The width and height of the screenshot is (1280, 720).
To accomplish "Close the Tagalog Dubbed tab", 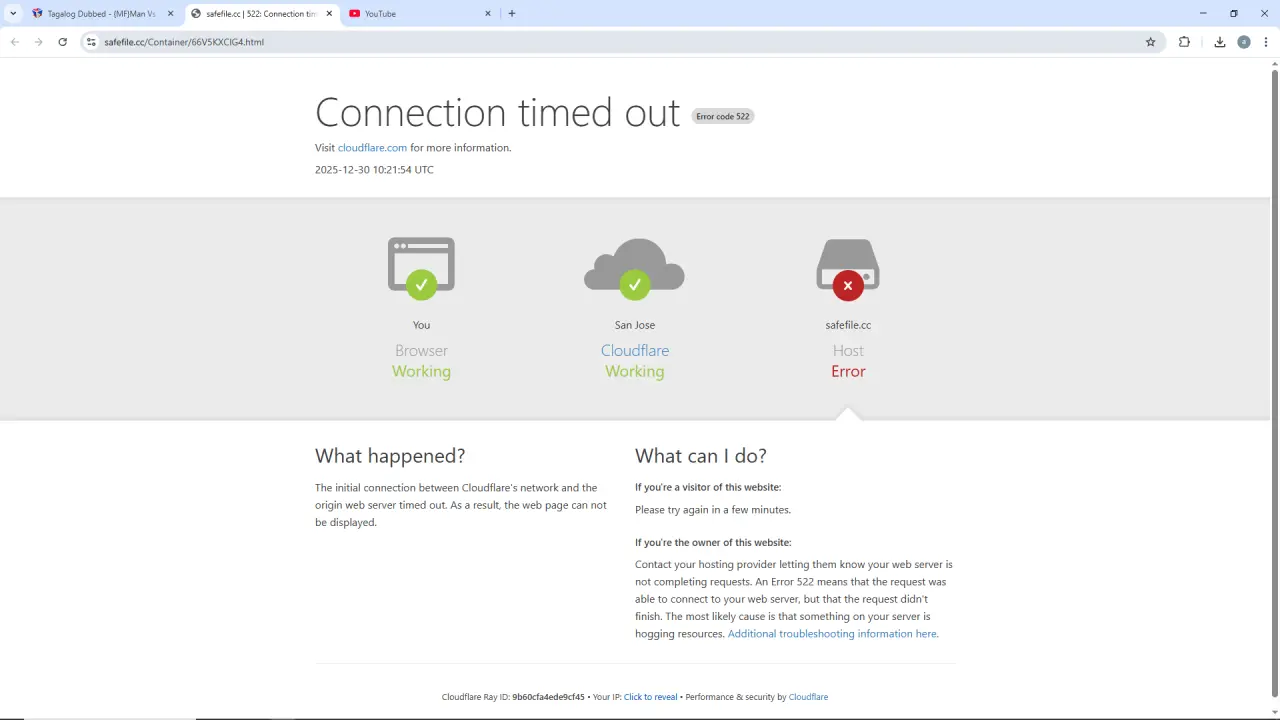I will click(171, 14).
